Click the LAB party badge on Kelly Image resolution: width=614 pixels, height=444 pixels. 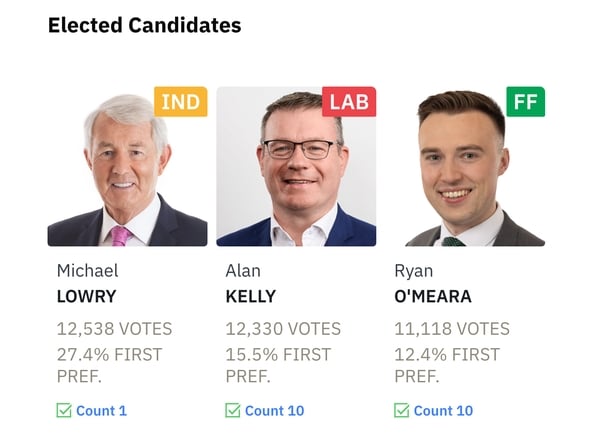click(349, 101)
